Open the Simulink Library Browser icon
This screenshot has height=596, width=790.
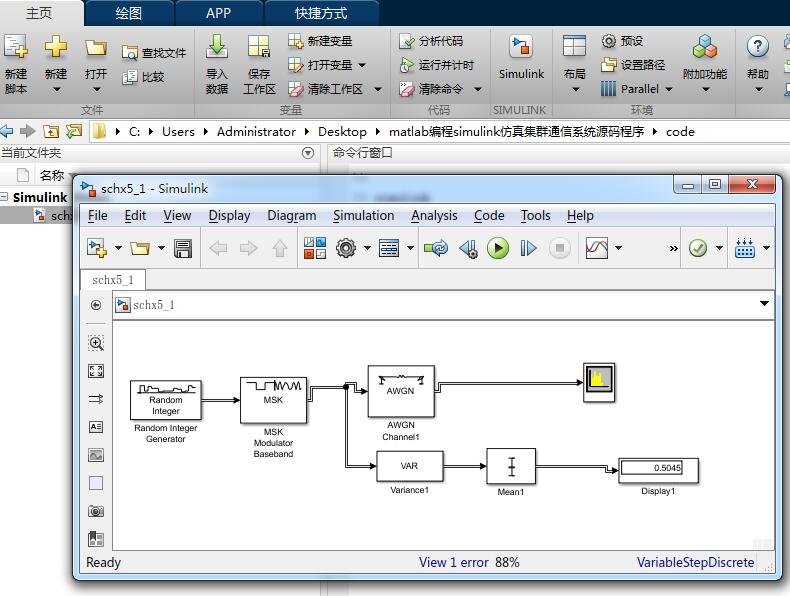click(315, 248)
